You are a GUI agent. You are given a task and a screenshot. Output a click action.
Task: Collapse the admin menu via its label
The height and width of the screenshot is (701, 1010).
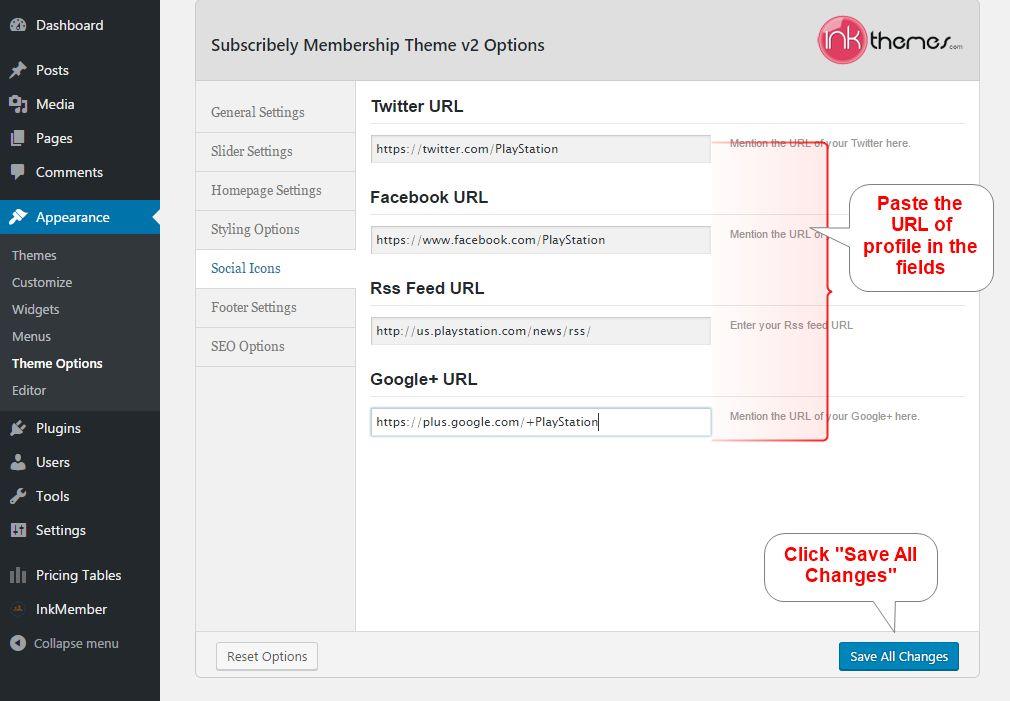76,643
